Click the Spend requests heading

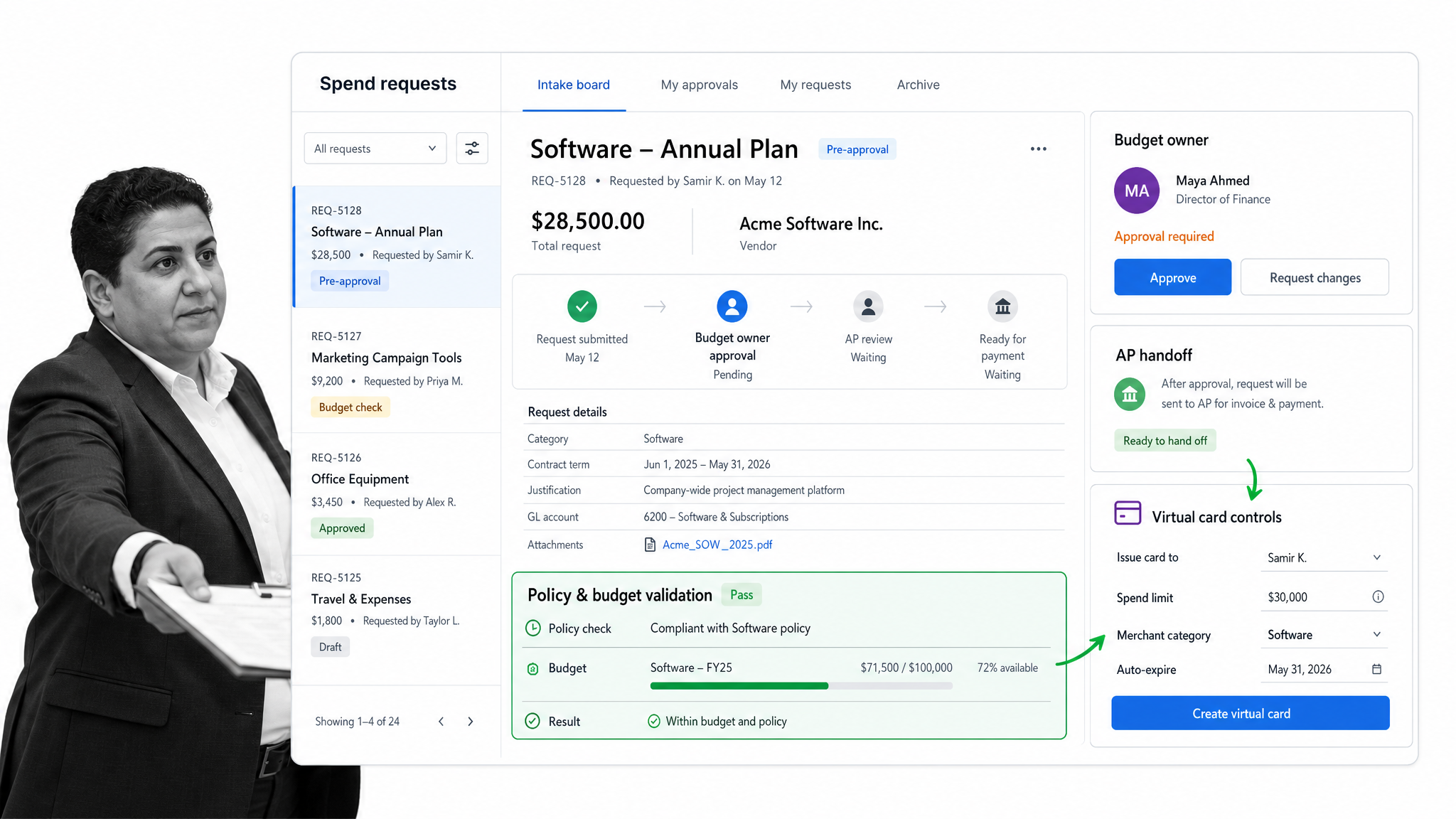click(388, 84)
